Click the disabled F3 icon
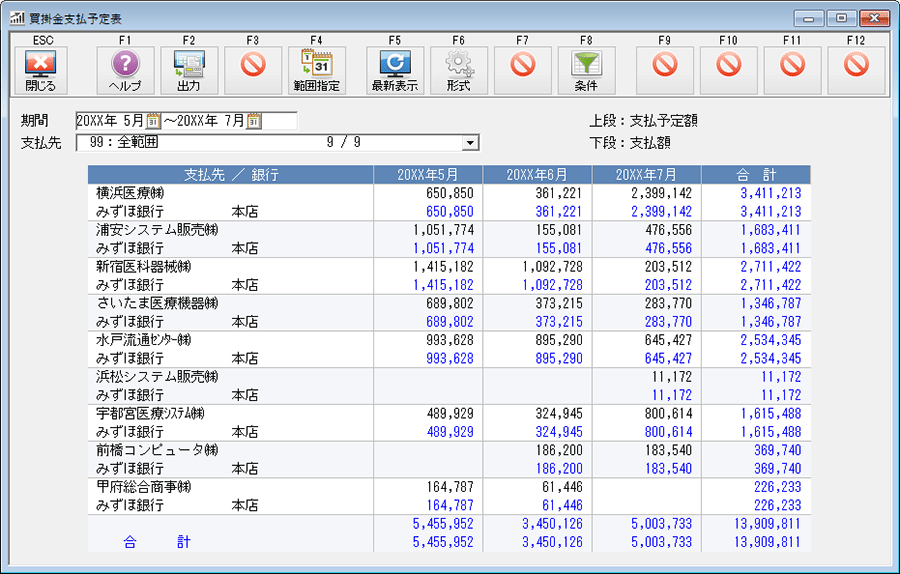Screen dimensions: 900x574 [253, 70]
